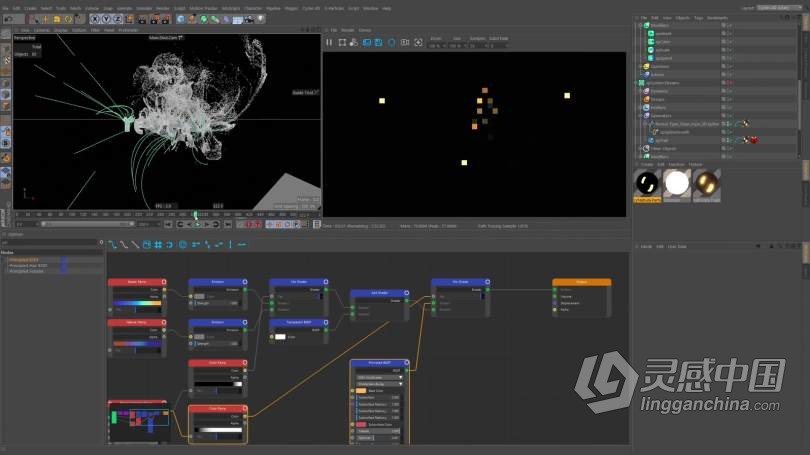
Task: Open the Window menu in the main menu bar
Action: pyautogui.click(x=370, y=8)
